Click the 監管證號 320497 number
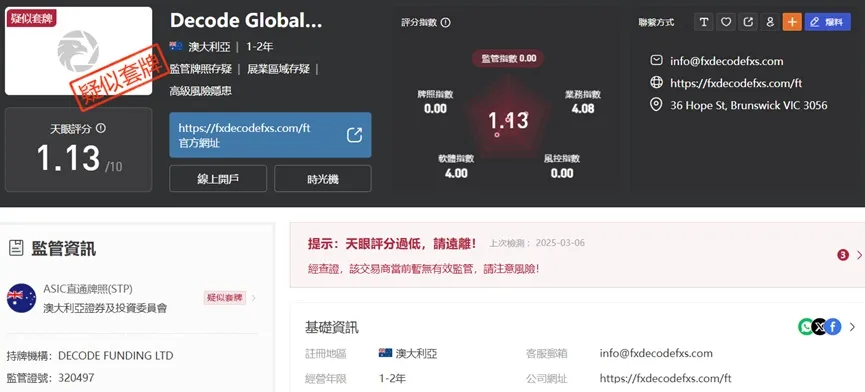This screenshot has height=392, width=865. (x=76, y=378)
